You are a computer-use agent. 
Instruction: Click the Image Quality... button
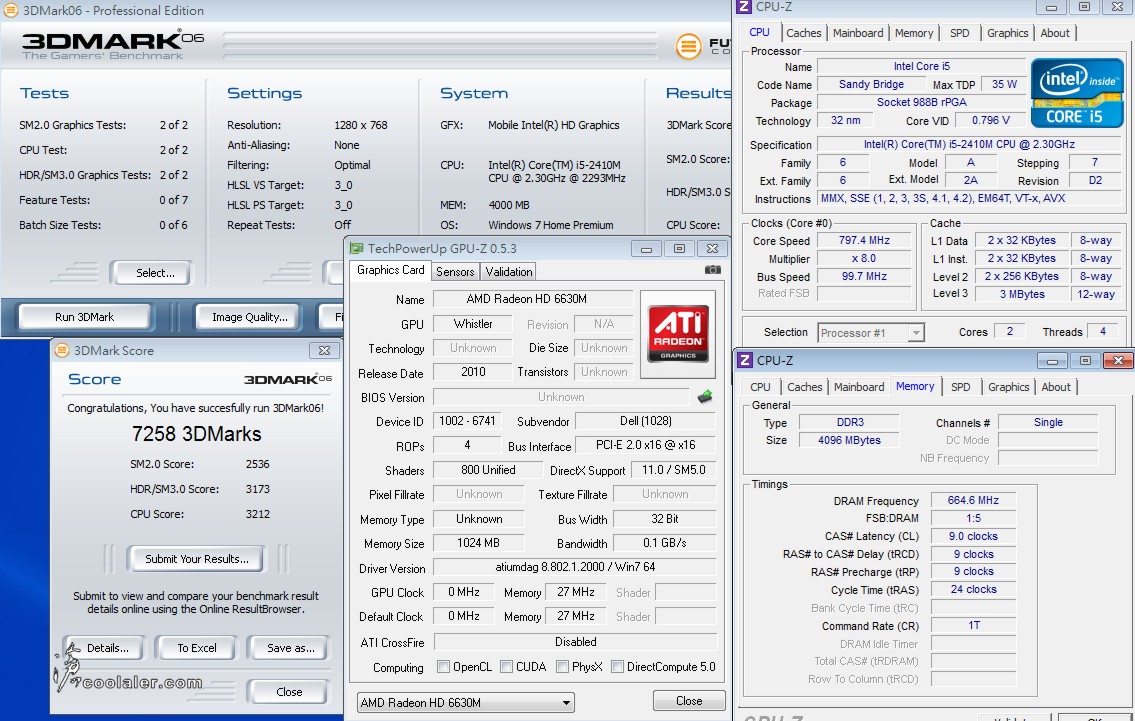(x=250, y=316)
